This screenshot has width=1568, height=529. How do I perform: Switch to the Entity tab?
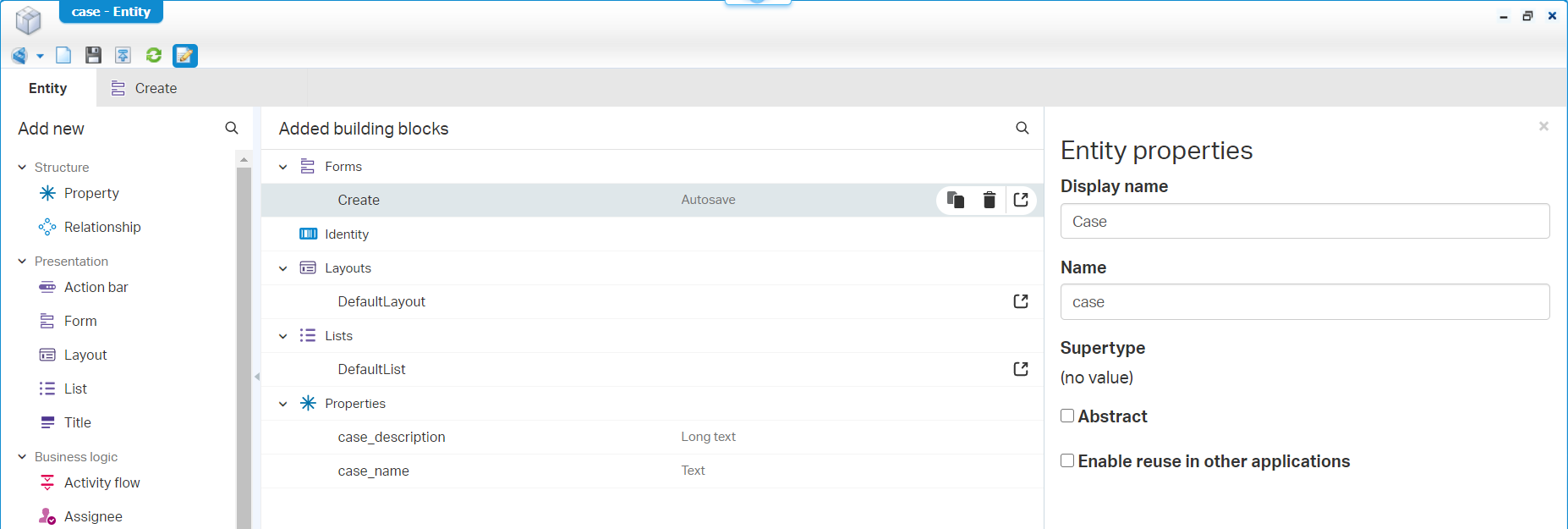(x=48, y=88)
